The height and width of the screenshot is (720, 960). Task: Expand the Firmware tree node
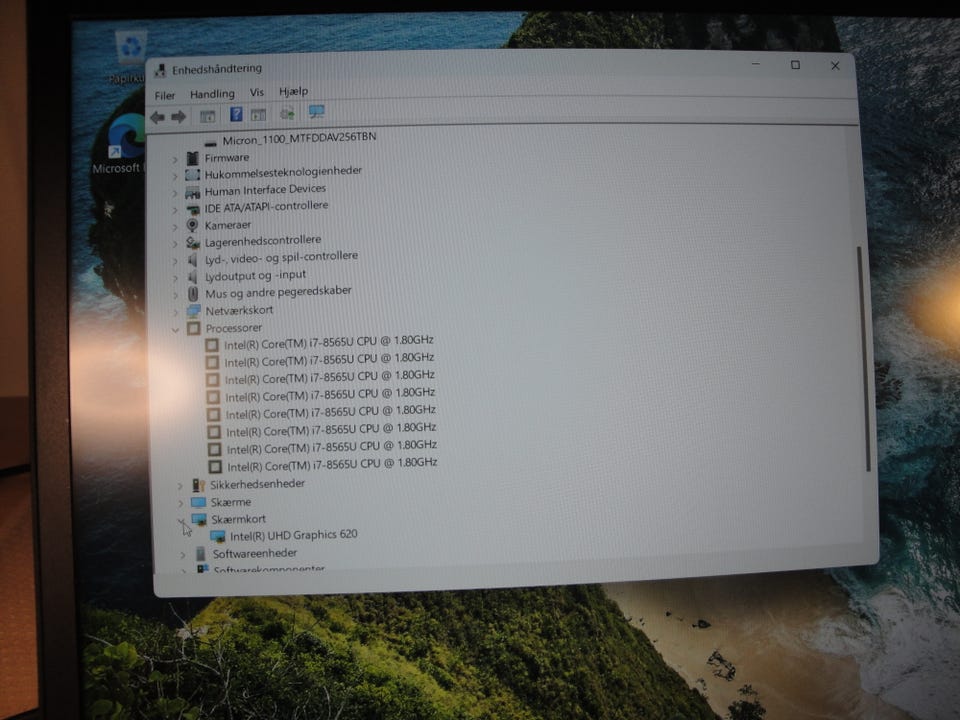point(174,160)
